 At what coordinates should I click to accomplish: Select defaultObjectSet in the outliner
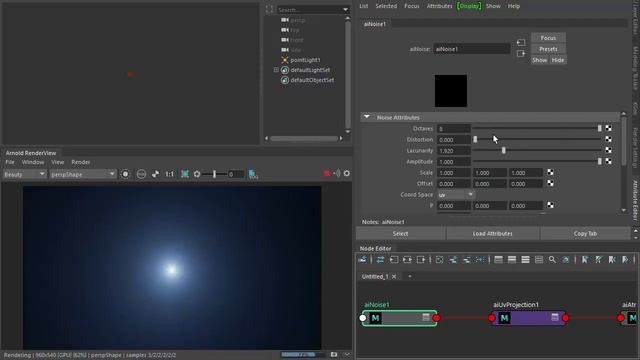[312, 80]
